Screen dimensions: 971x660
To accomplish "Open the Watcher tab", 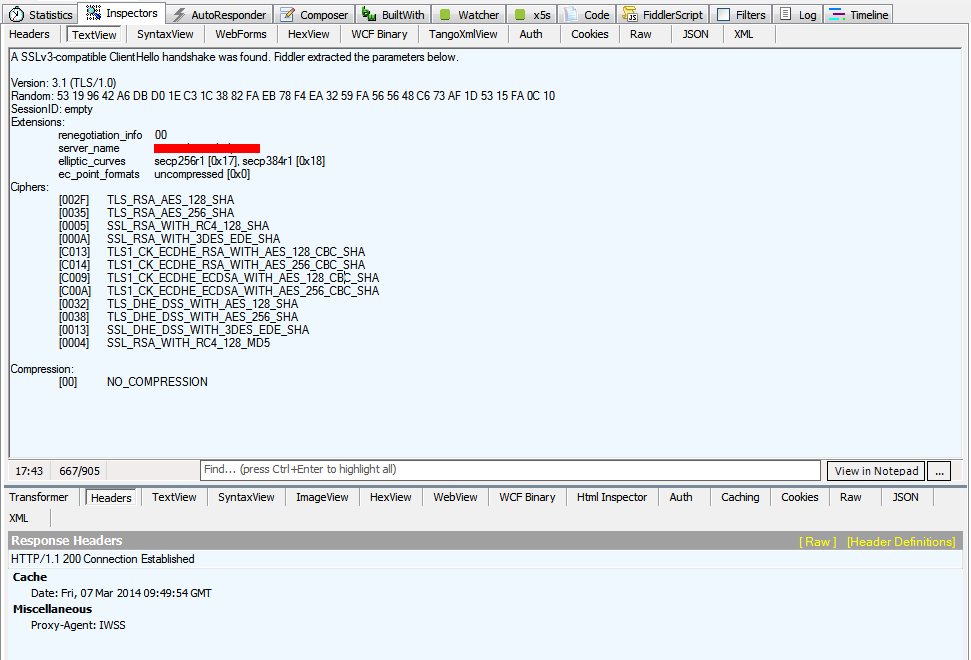I will tap(468, 15).
